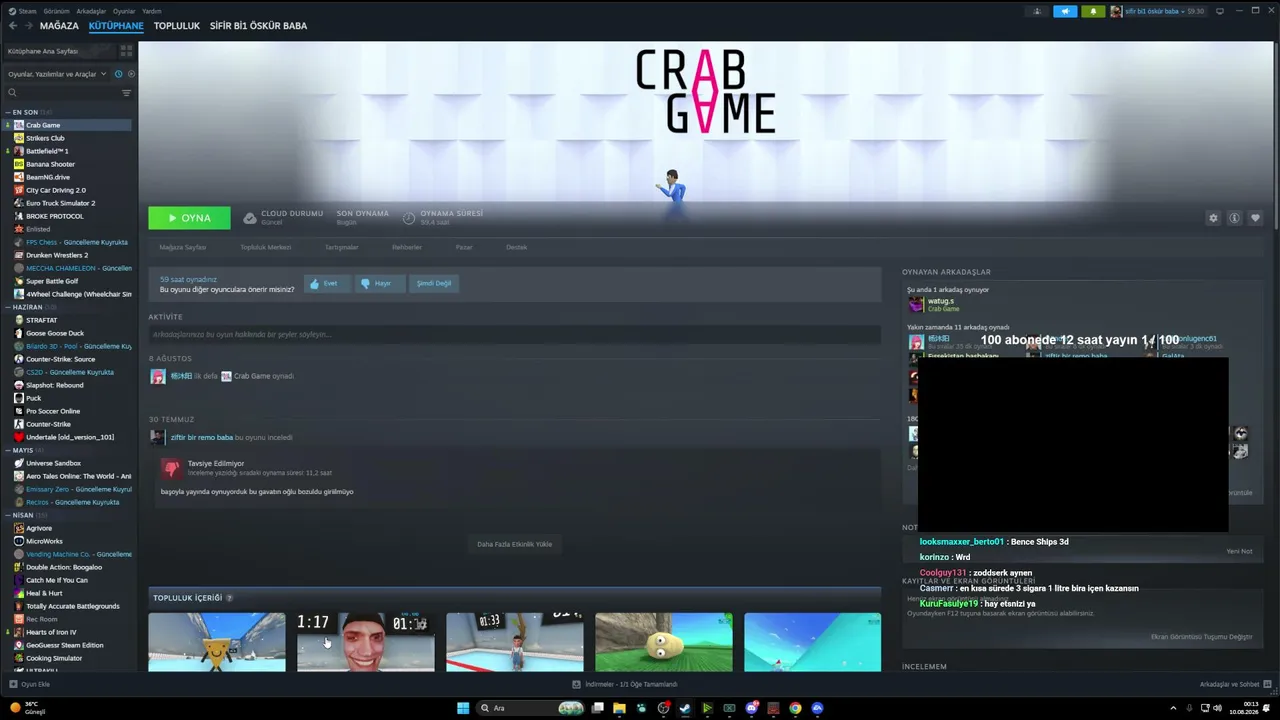
Task: Open the İndirmeler downloads status
Action: pos(625,684)
